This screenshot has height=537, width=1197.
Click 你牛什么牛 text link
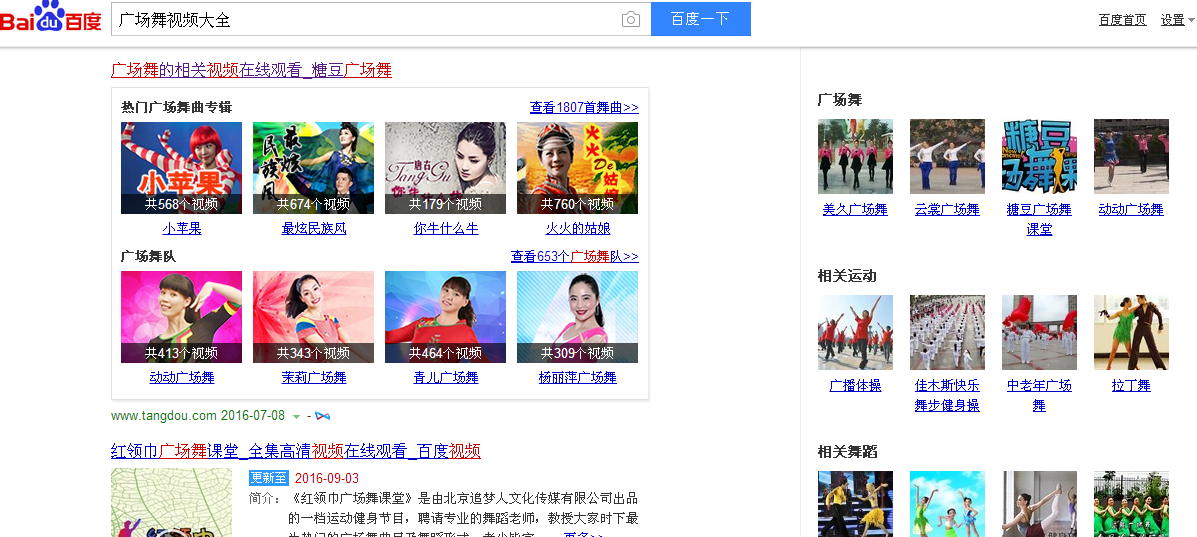coord(446,228)
